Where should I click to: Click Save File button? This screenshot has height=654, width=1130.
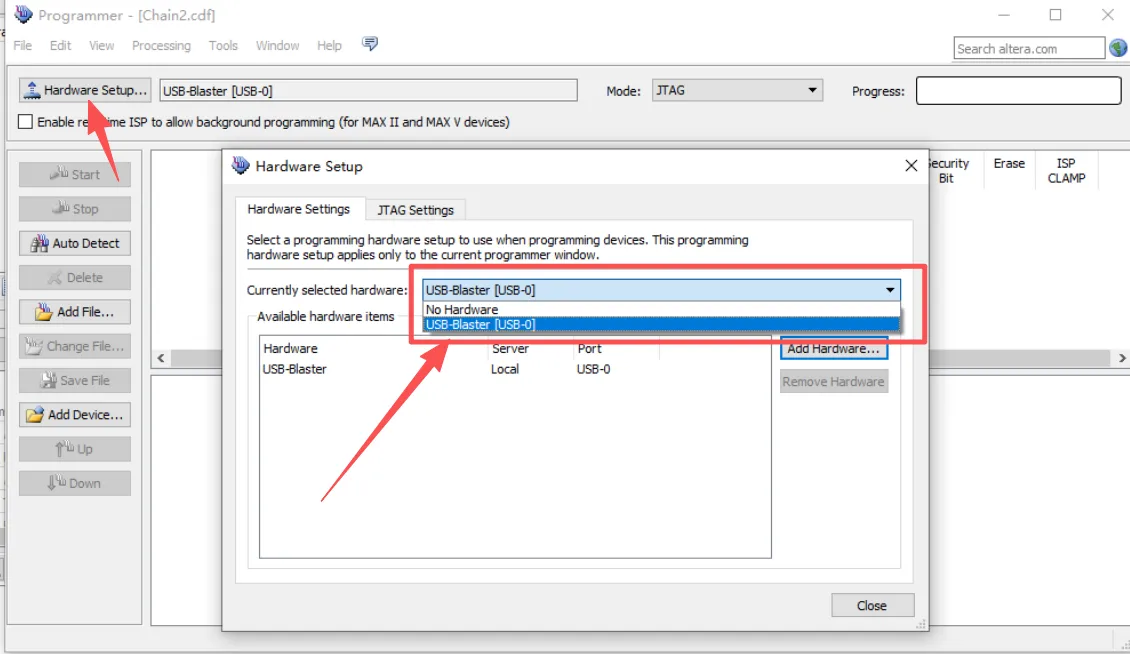(75, 380)
